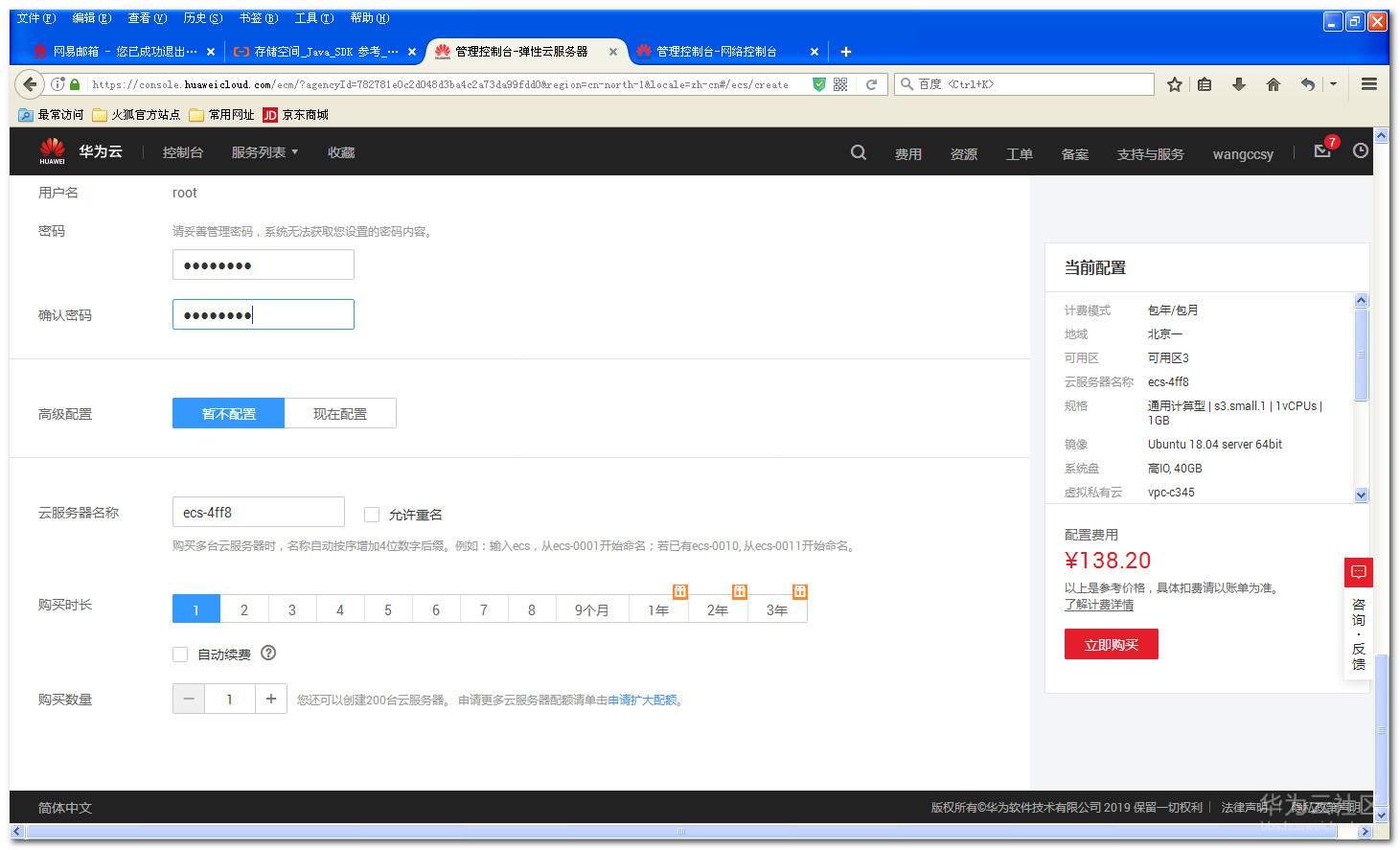Open the 文件 menu
Viewport: 1400px width, 850px height.
pos(36,18)
